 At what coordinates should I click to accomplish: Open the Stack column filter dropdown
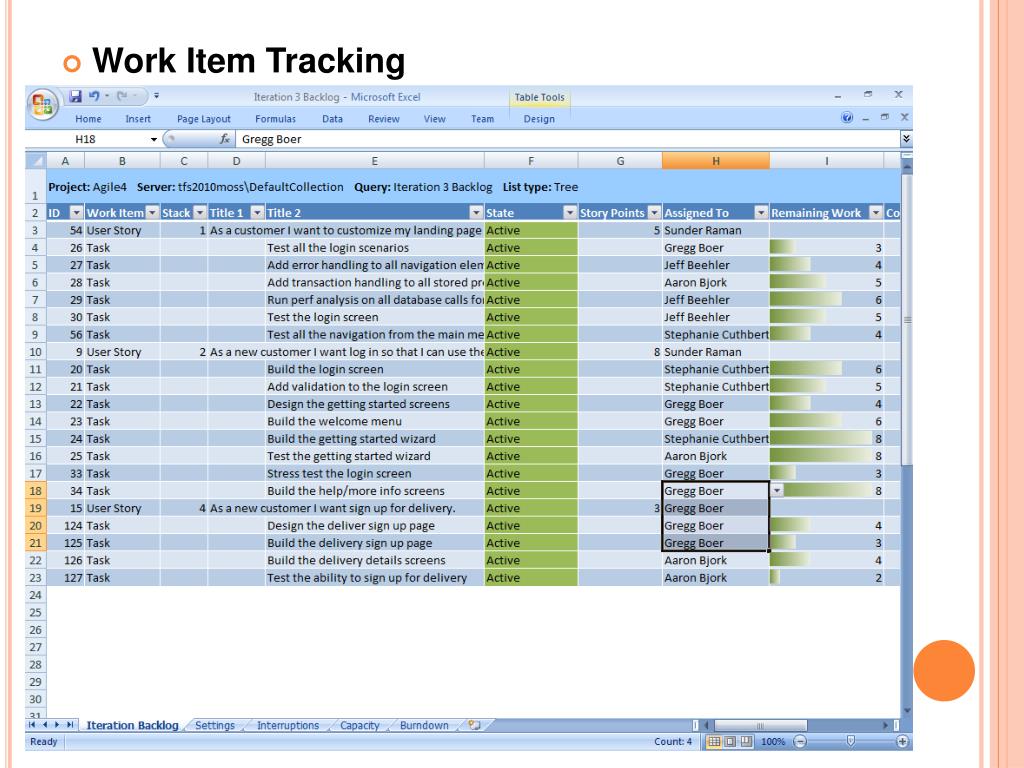200,213
